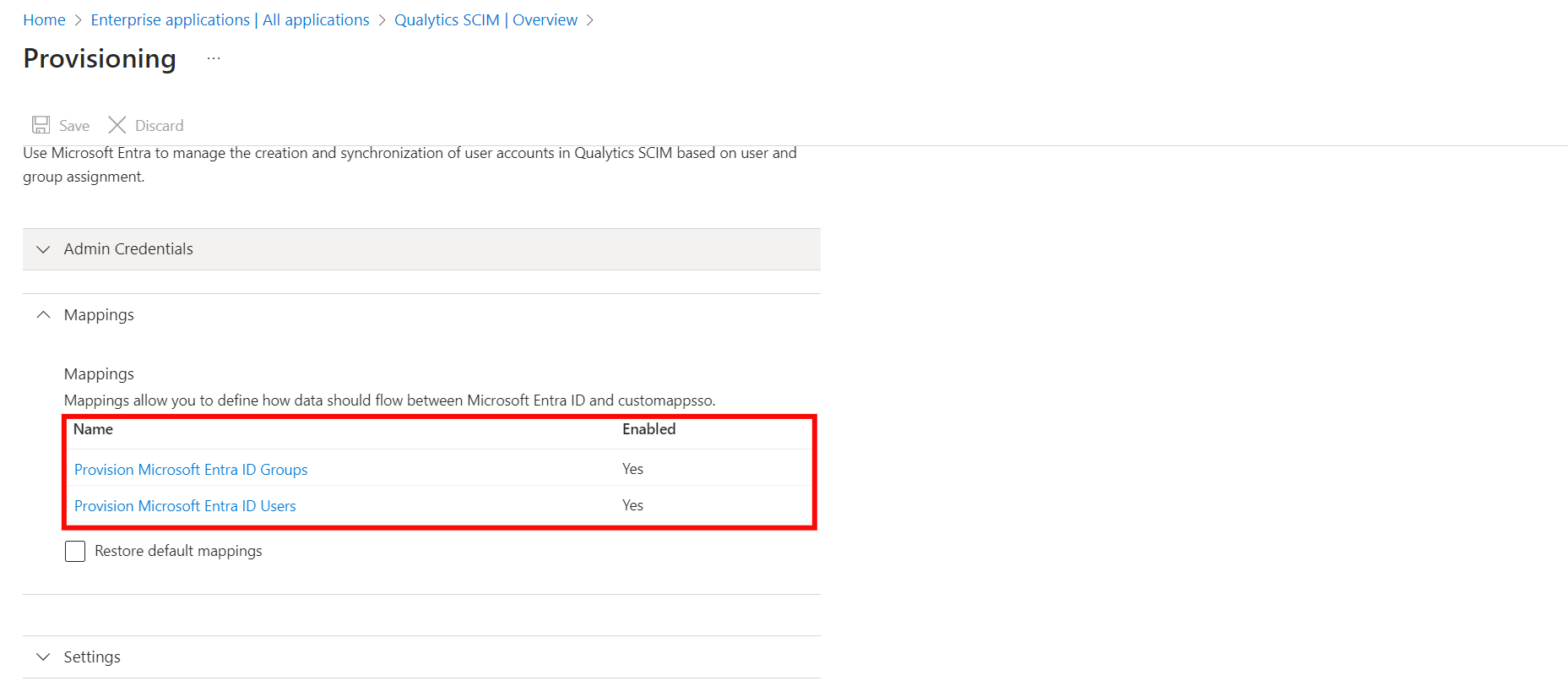Collapse the Mappings section header

[x=421, y=315]
